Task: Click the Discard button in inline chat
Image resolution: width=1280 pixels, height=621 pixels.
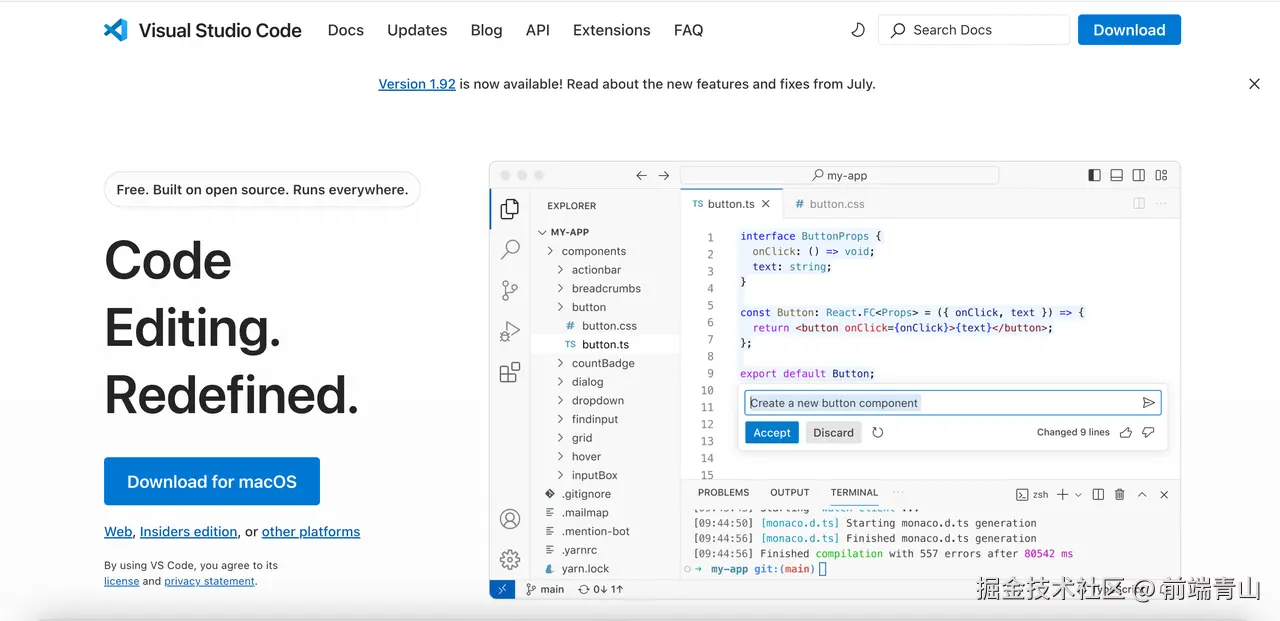Action: 833,433
